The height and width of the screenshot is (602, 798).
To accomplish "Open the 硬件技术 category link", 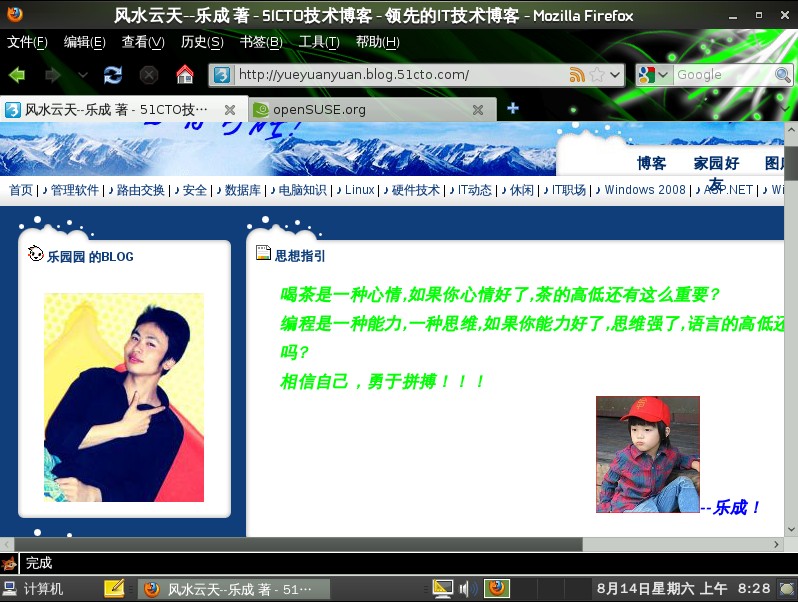I will pyautogui.click(x=415, y=190).
